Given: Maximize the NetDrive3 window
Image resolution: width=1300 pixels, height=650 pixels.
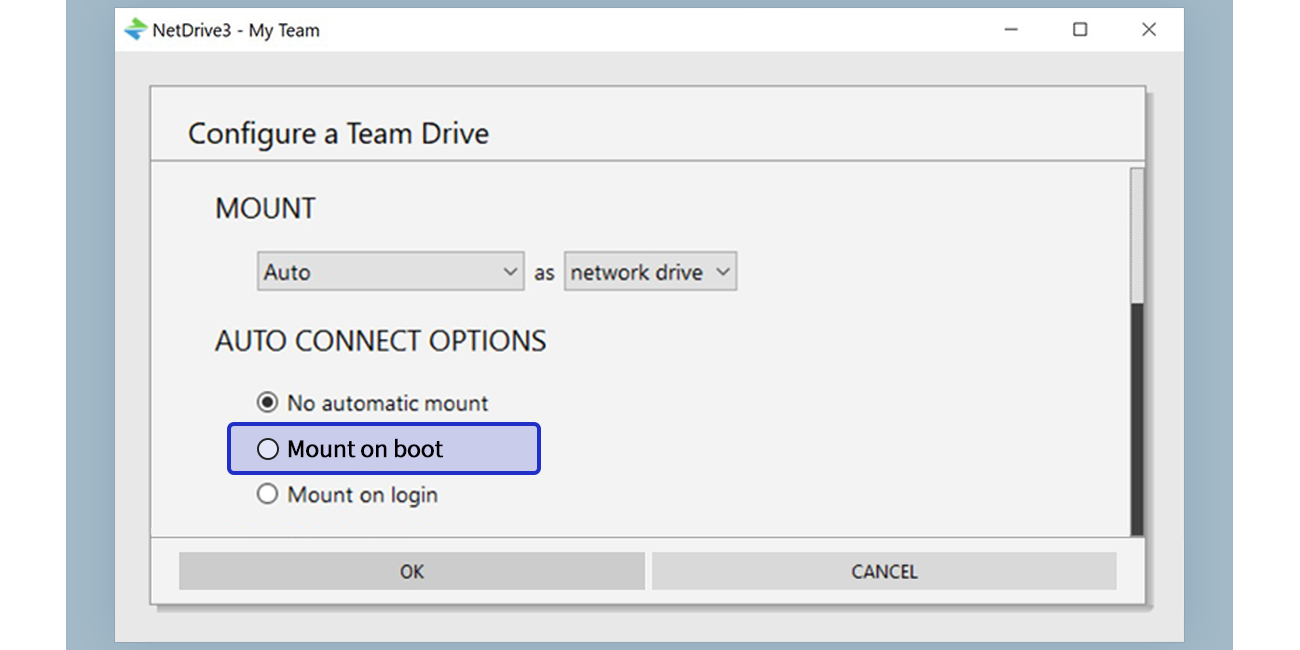Looking at the screenshot, I should pos(1079,30).
